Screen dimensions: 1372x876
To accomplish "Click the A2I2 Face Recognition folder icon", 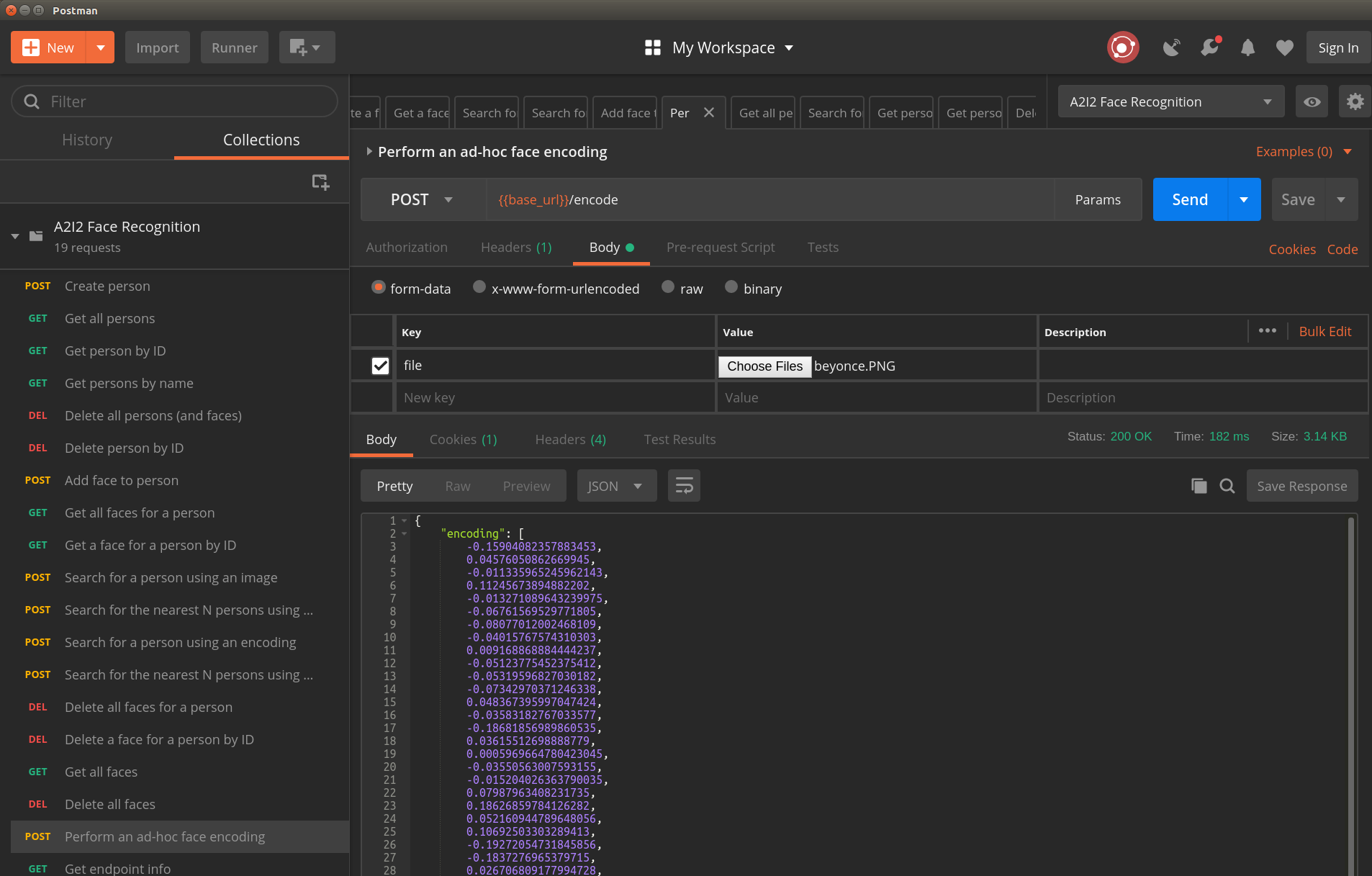I will click(36, 236).
